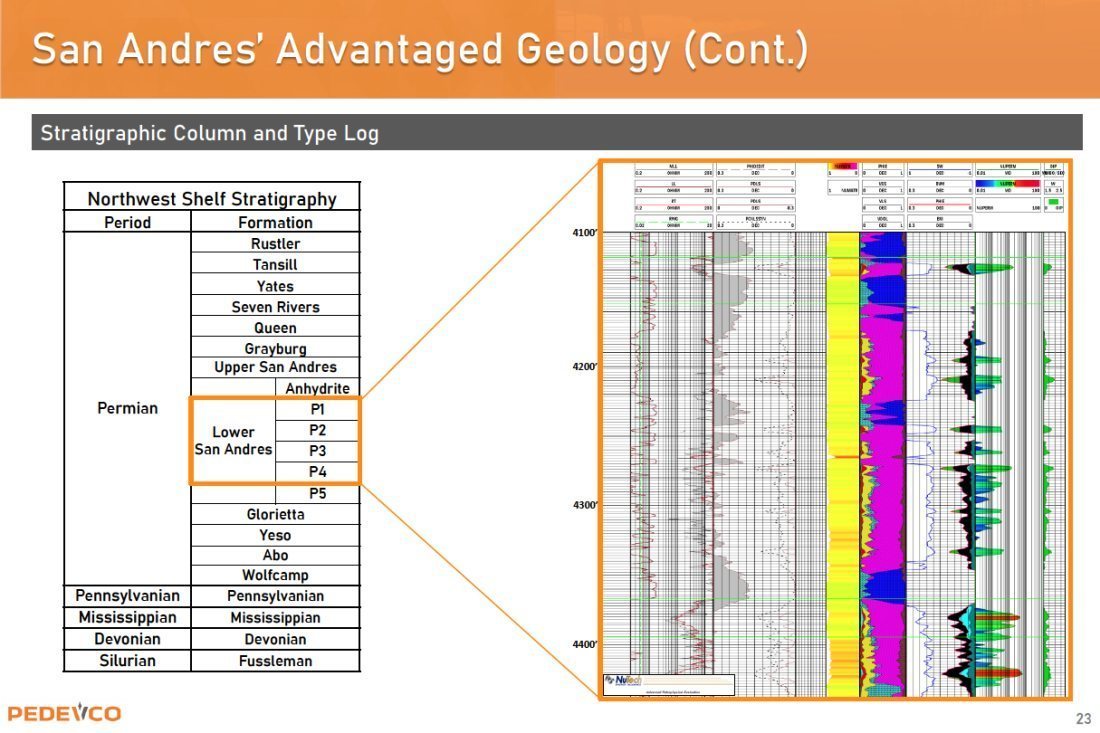
Task: Click the 4200' depth marker on the log
Action: 584,367
